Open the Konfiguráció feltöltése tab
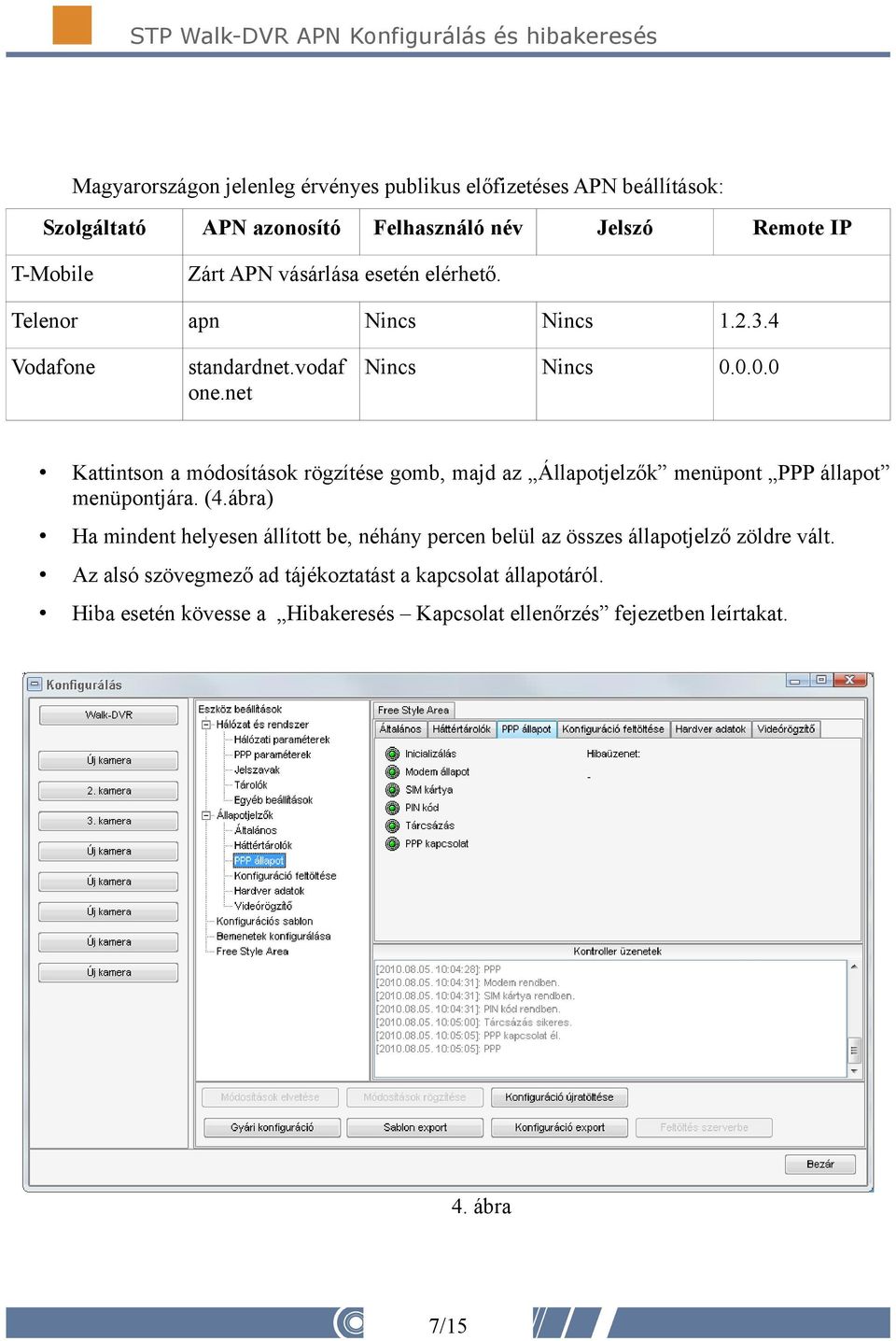 coord(613,729)
